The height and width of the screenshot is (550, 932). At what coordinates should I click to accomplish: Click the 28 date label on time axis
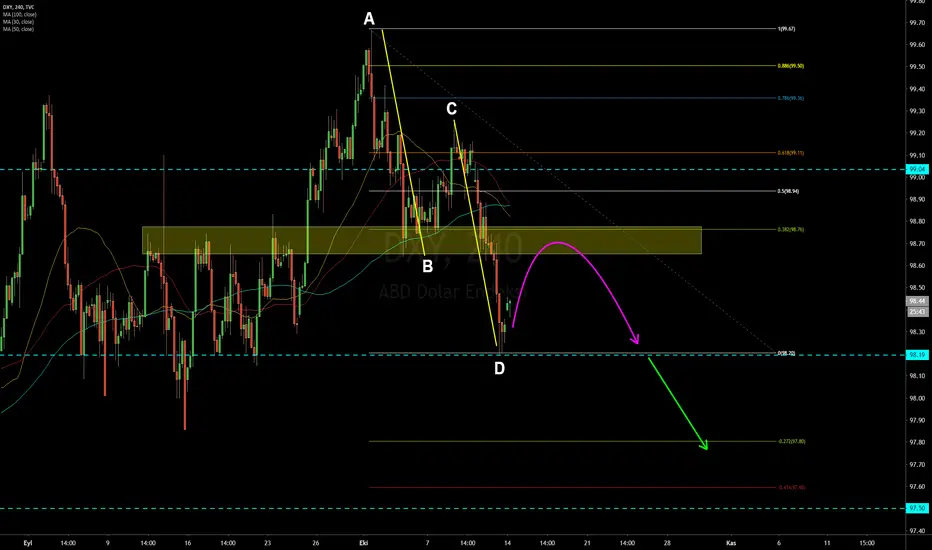(667, 543)
